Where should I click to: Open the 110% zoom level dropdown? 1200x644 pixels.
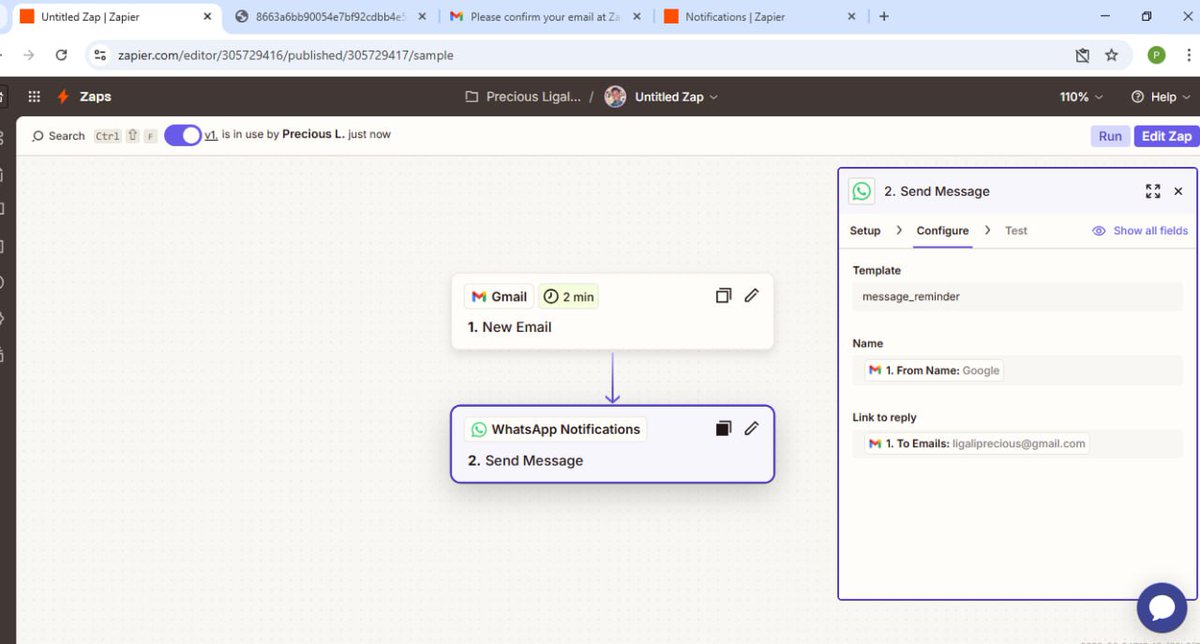tap(1081, 97)
